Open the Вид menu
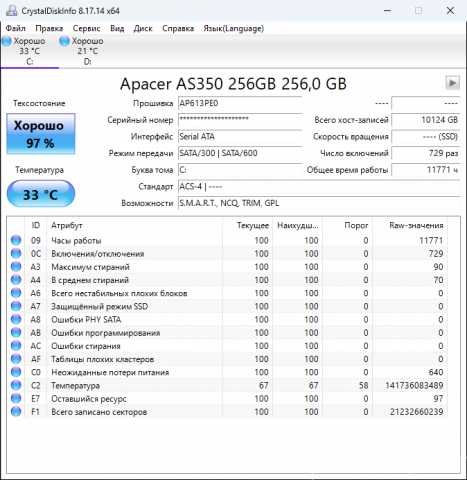Screen dimensions: 467x480 [117, 29]
